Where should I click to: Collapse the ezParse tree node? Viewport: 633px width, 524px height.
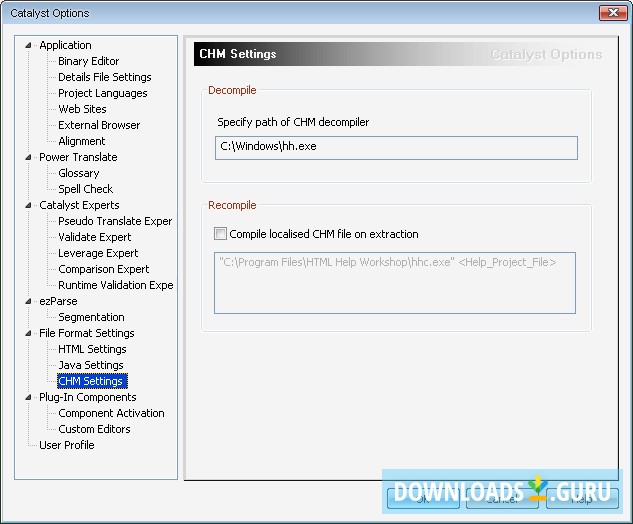[x=28, y=301]
